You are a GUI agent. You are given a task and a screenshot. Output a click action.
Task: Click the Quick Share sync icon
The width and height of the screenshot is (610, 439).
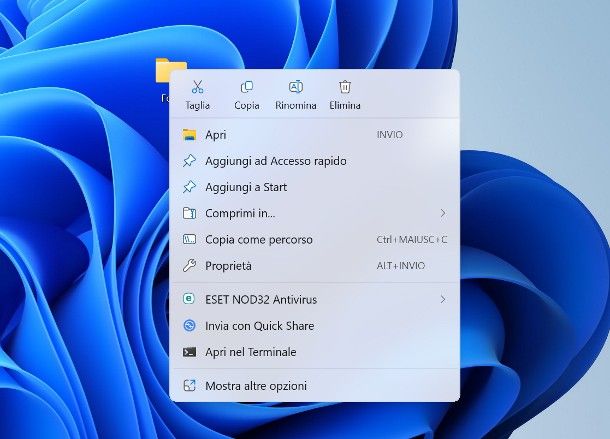coord(189,325)
